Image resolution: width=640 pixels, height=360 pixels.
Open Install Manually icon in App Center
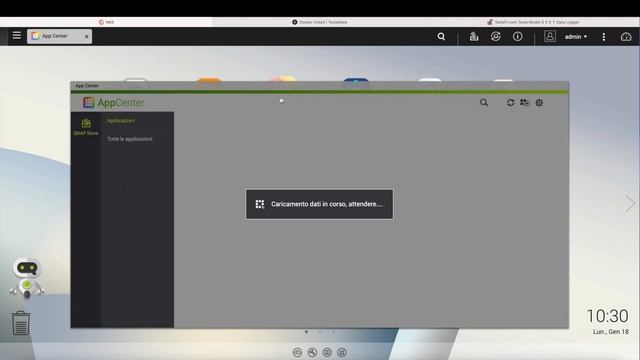tap(524, 102)
